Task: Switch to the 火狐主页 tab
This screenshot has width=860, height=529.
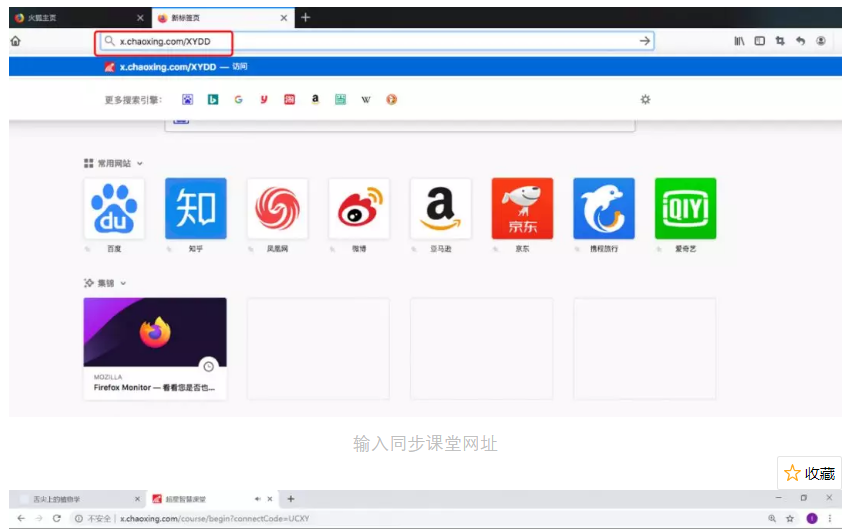Action: (x=70, y=17)
